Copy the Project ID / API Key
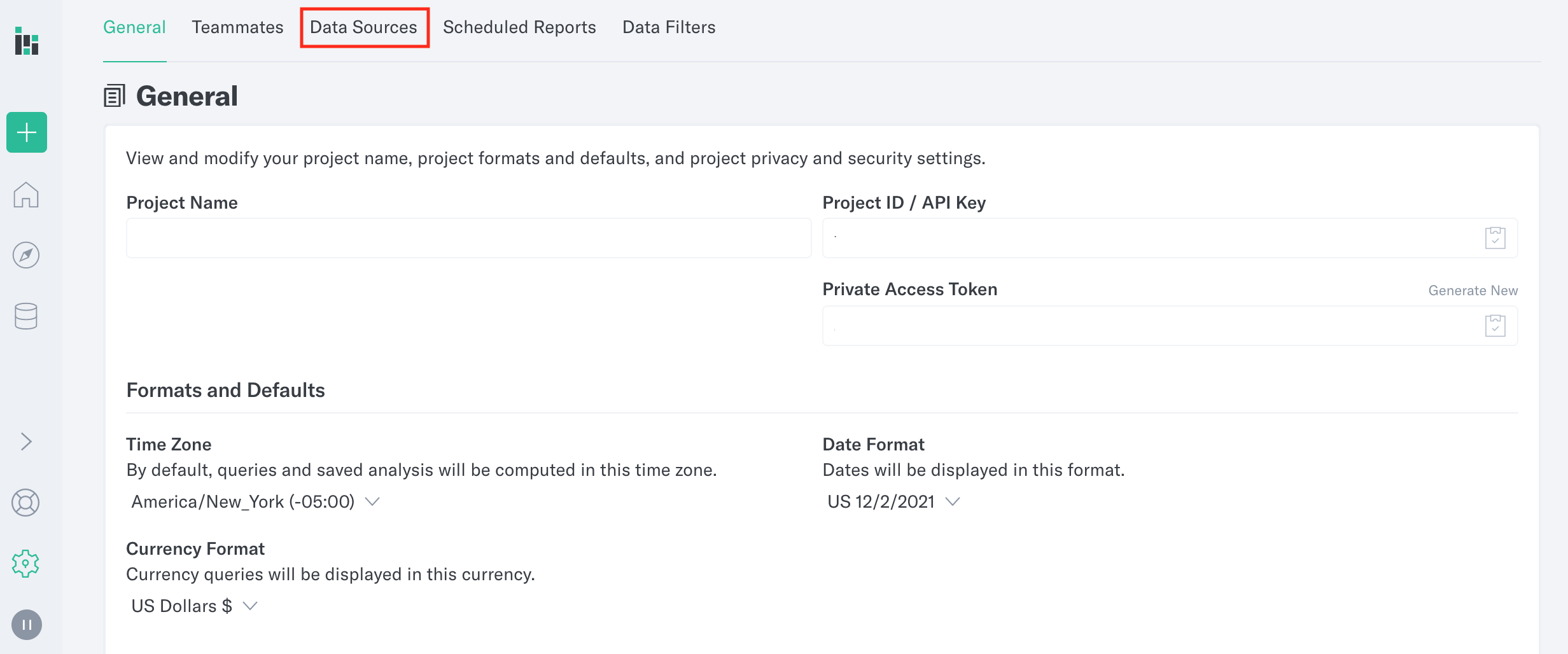 point(1495,238)
